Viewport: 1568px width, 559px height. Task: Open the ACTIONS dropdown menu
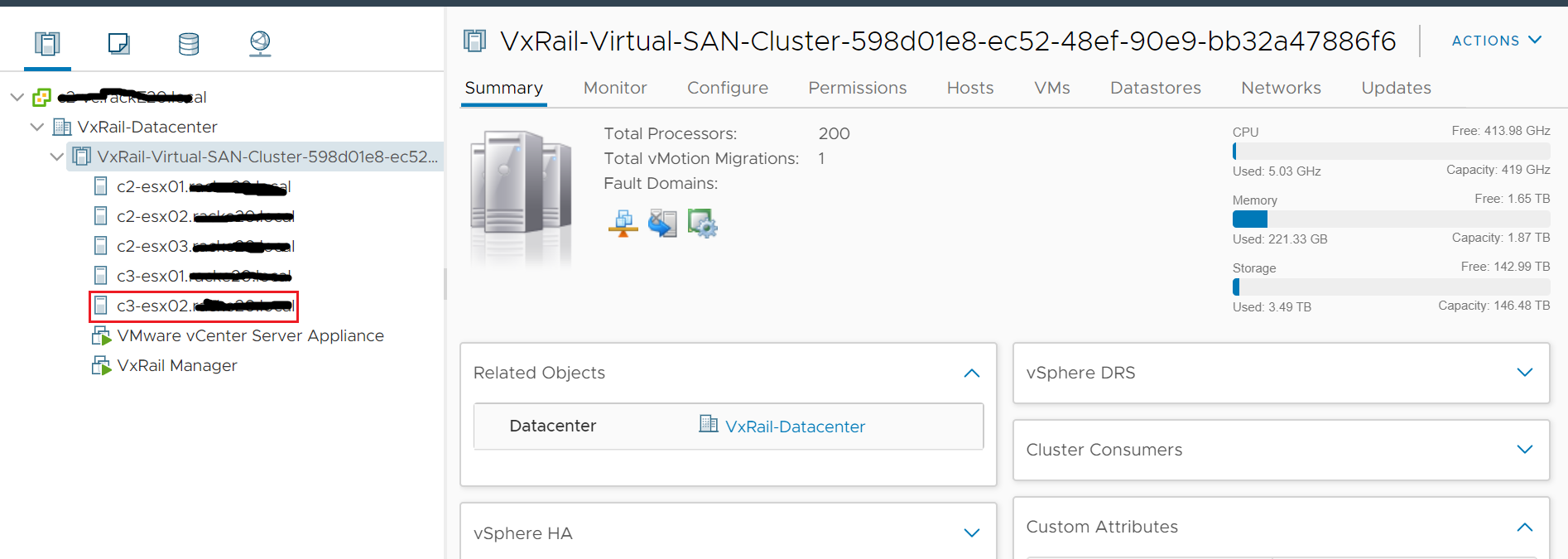(x=1495, y=40)
